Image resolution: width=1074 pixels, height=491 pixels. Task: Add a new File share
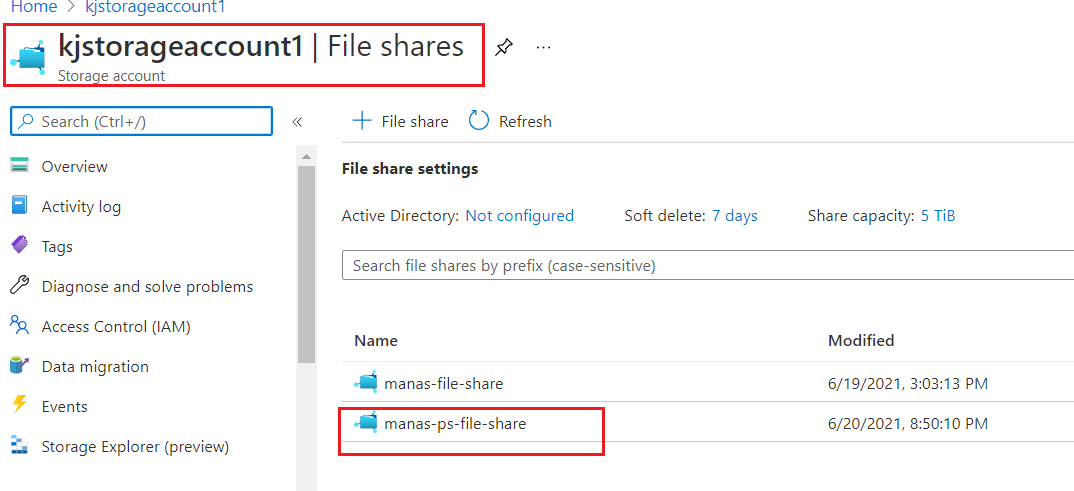click(400, 121)
